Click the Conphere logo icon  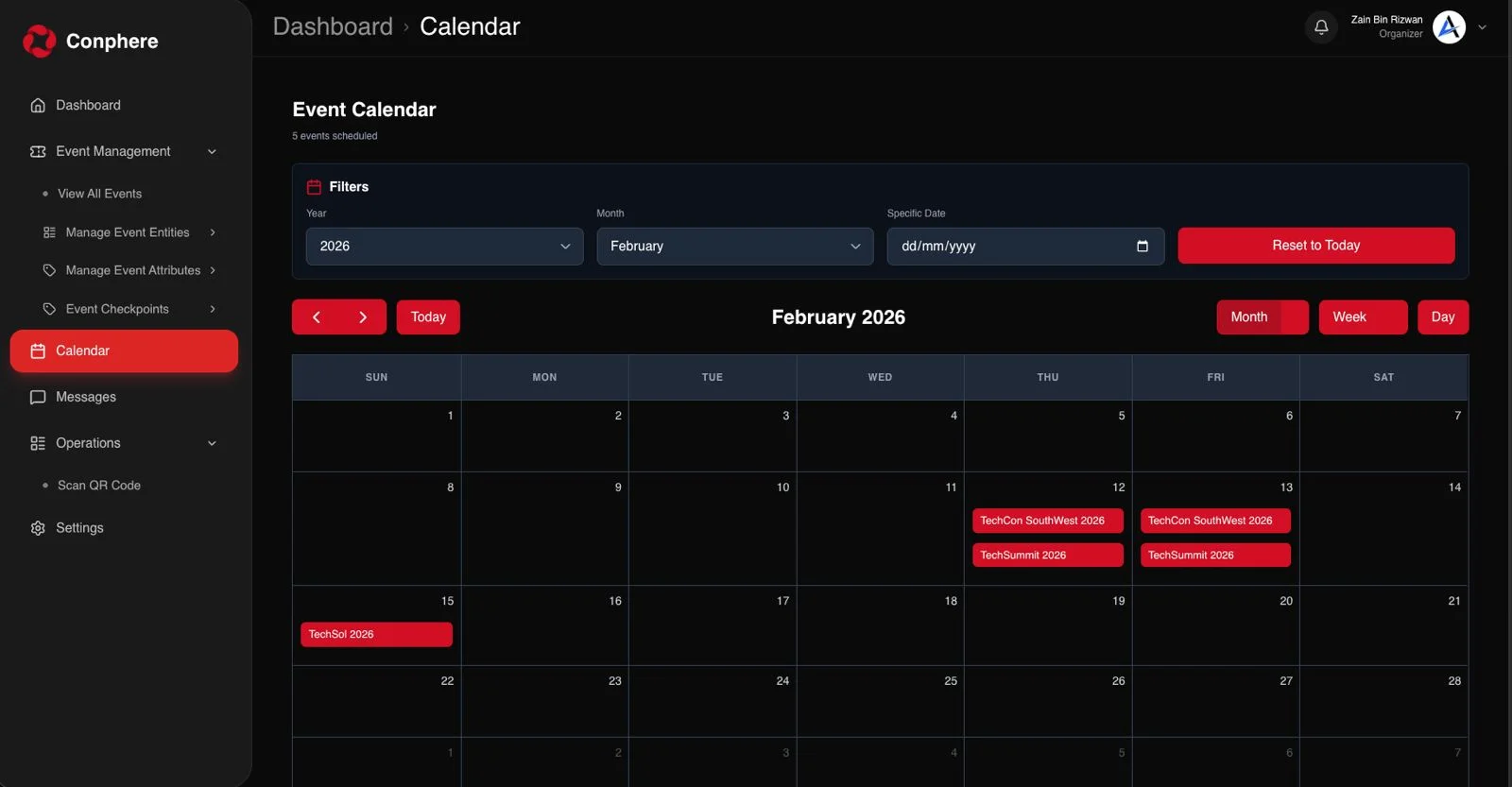click(40, 41)
